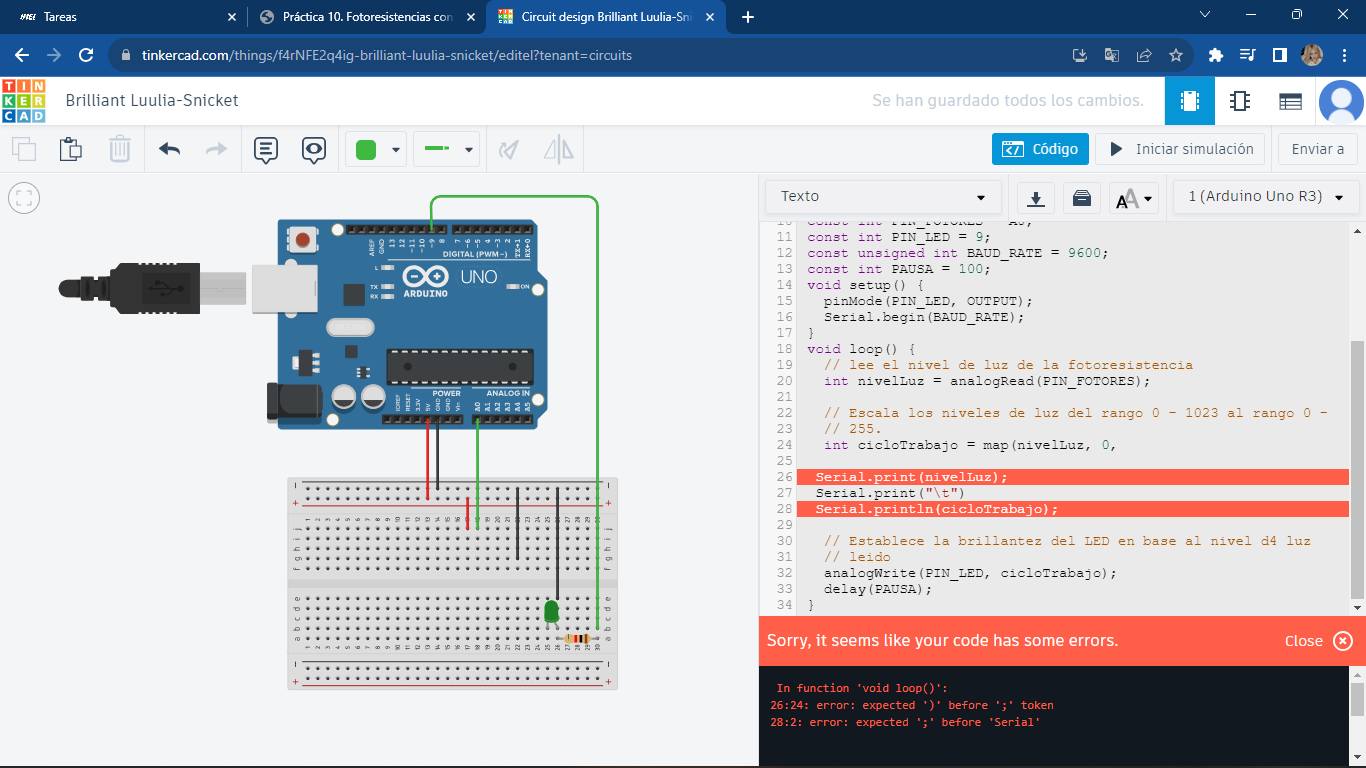Open the notes annotation tool

point(266,150)
